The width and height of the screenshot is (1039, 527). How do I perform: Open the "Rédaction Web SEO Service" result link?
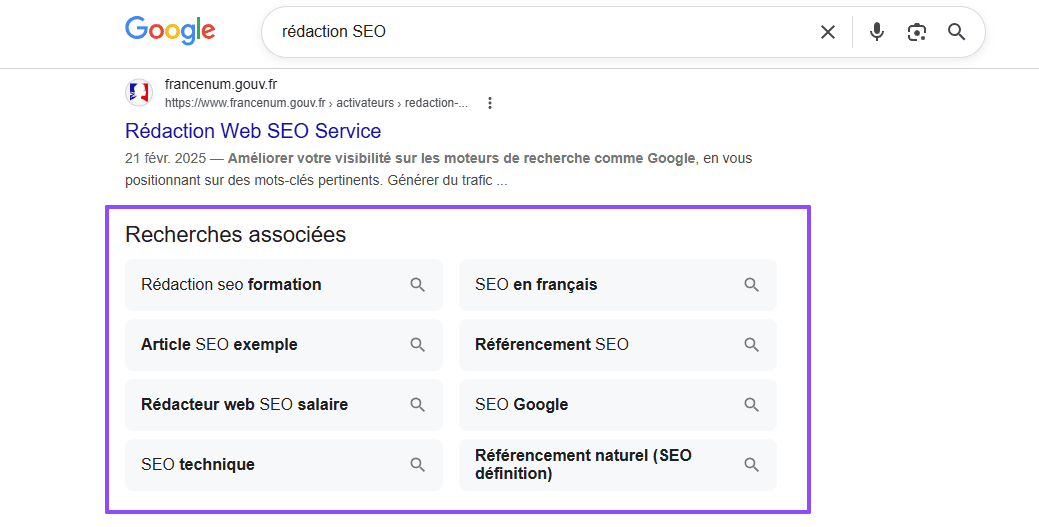coord(253,131)
